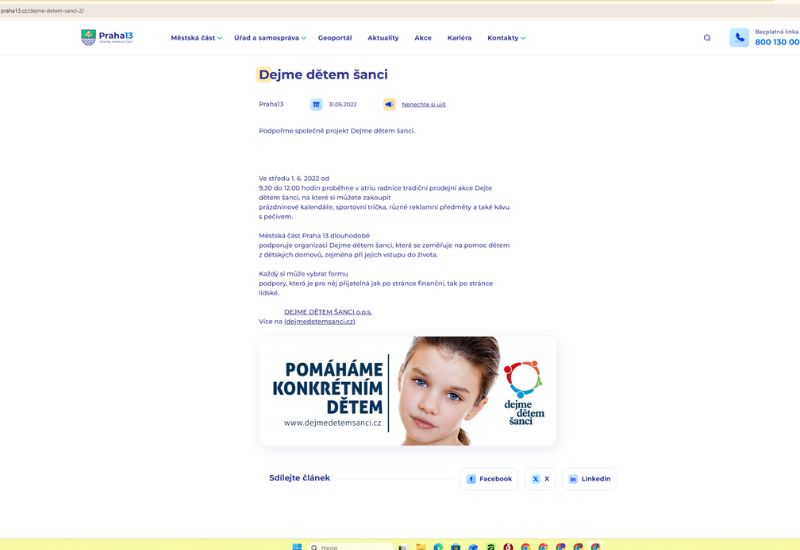Click the text Ve středu 1. 6. 2022 od

[294, 179]
